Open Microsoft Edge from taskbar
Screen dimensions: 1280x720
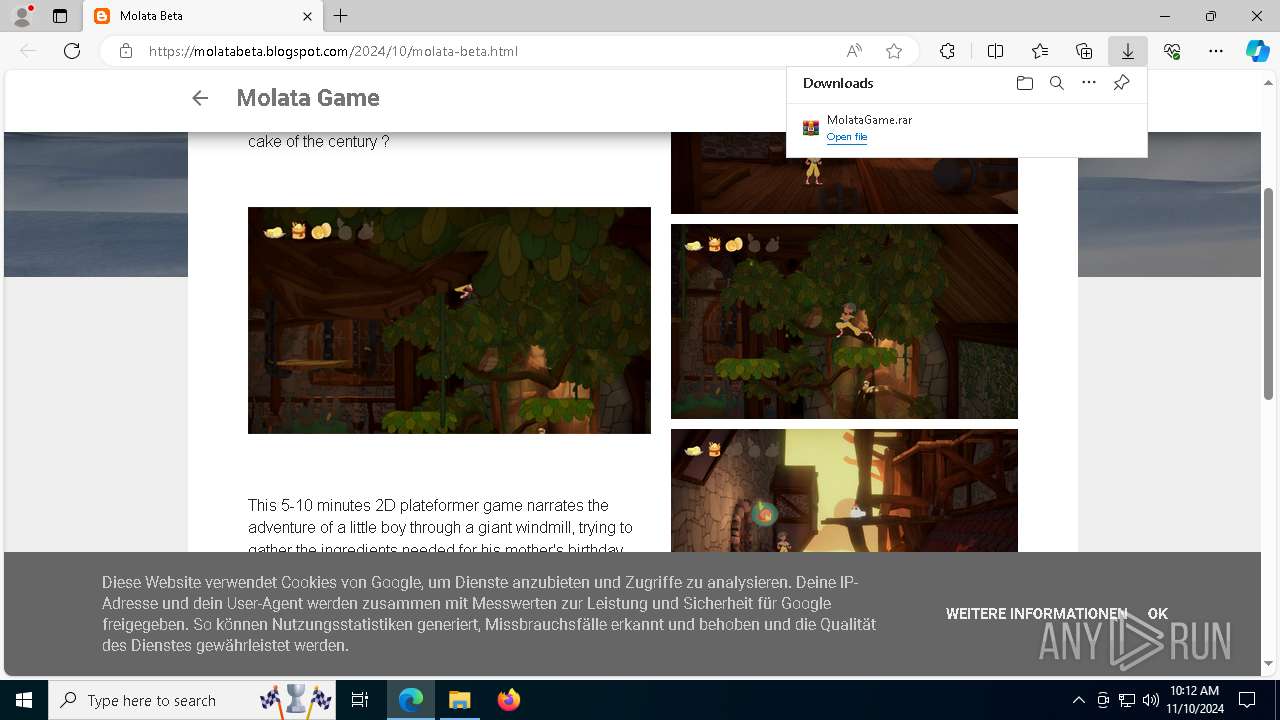[411, 700]
